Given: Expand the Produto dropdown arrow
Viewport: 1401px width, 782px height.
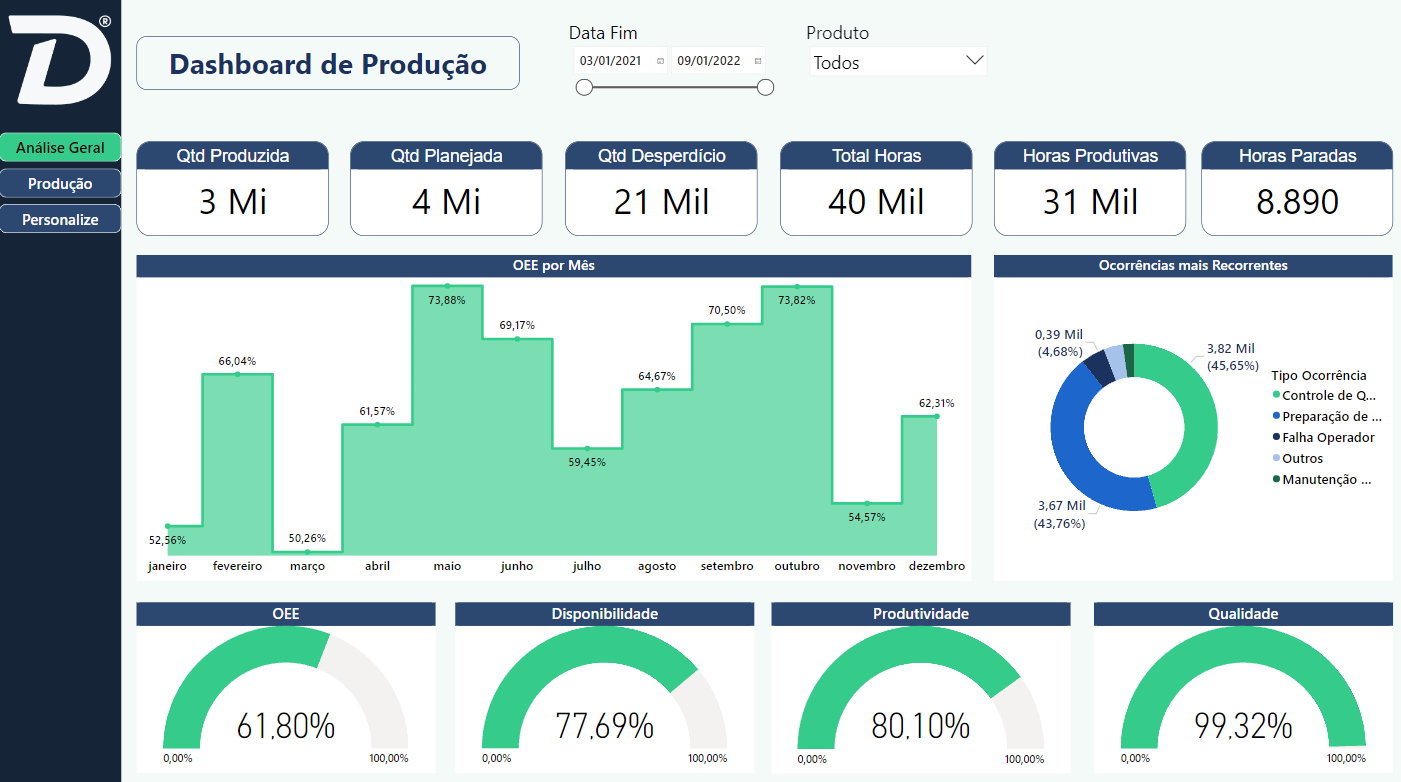Looking at the screenshot, I should [975, 61].
